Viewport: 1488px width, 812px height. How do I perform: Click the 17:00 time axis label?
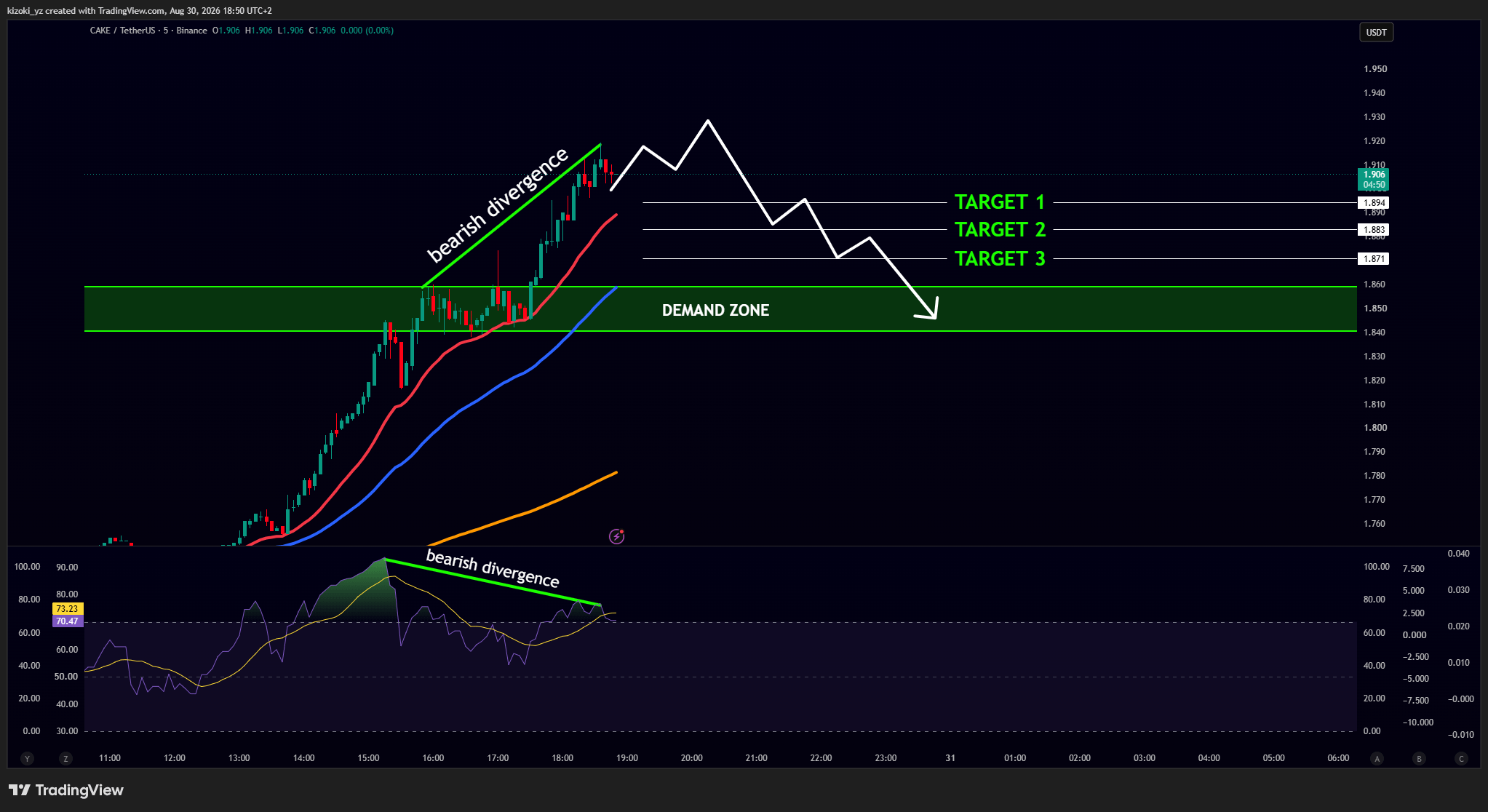point(498,758)
